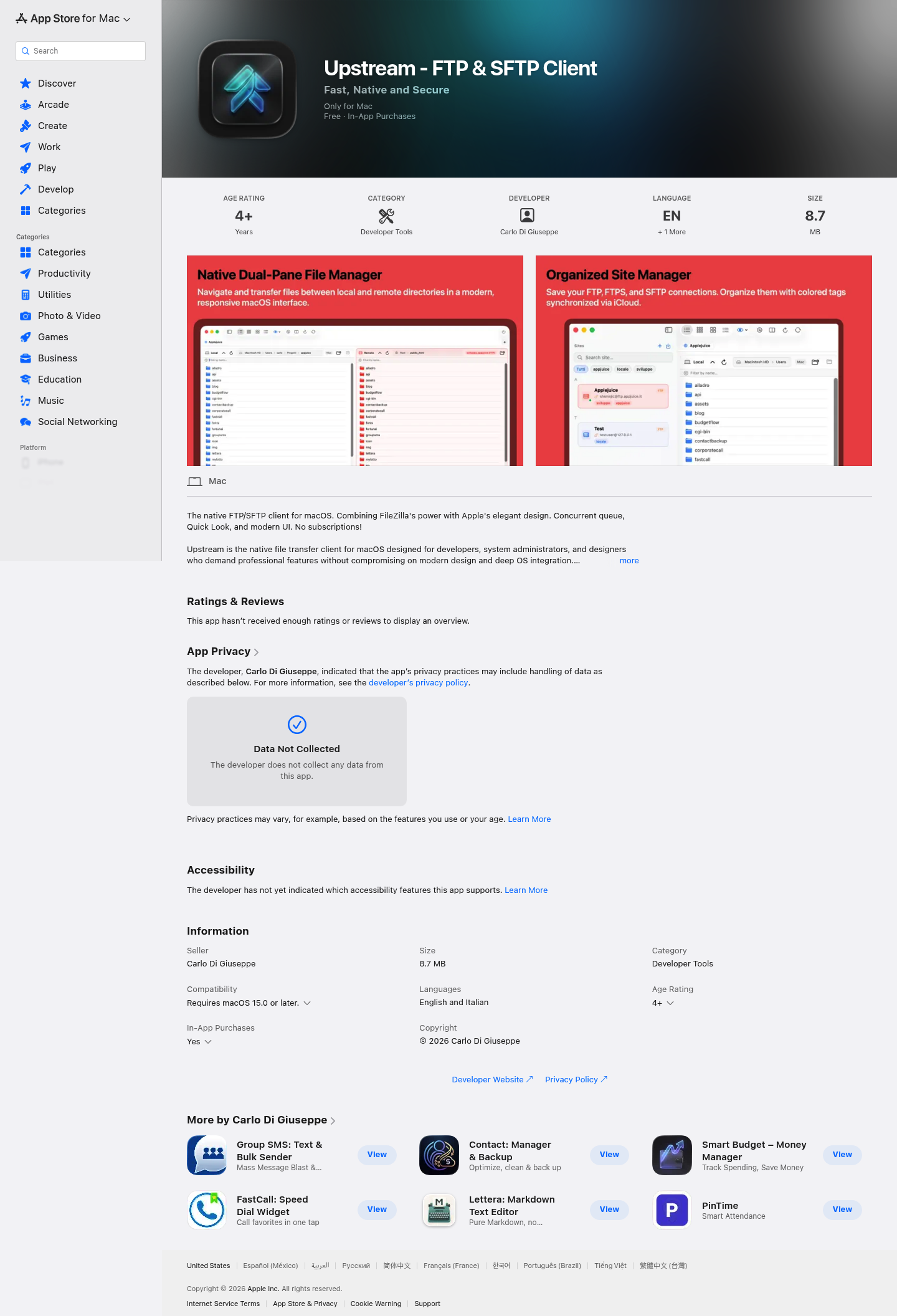The height and width of the screenshot is (1316, 897).
Task: Click the PinTime app icon
Action: pos(672,1210)
